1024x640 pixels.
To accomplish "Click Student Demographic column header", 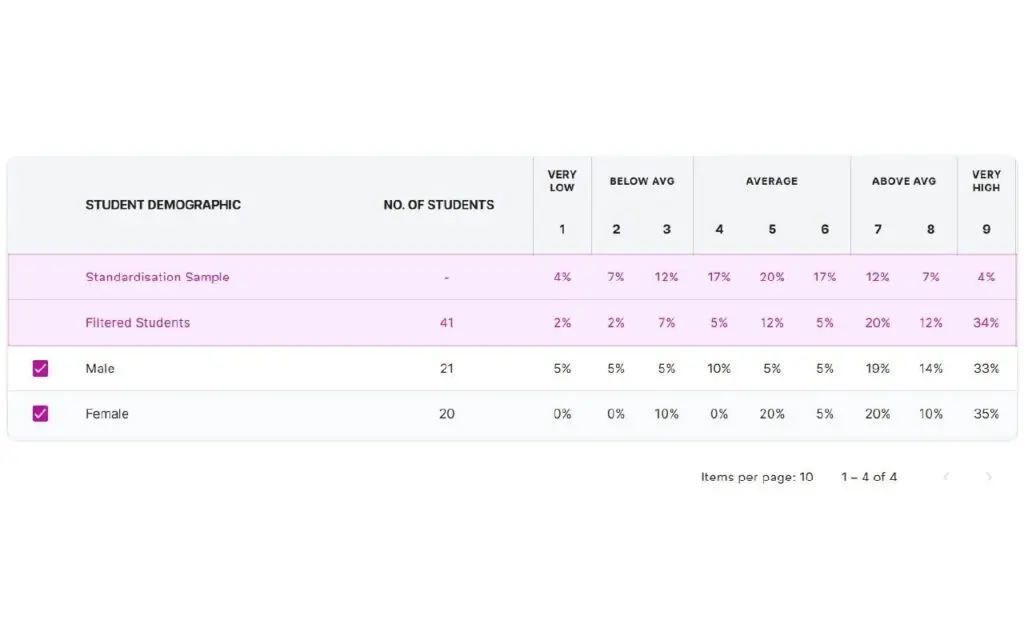I will coord(163,205).
